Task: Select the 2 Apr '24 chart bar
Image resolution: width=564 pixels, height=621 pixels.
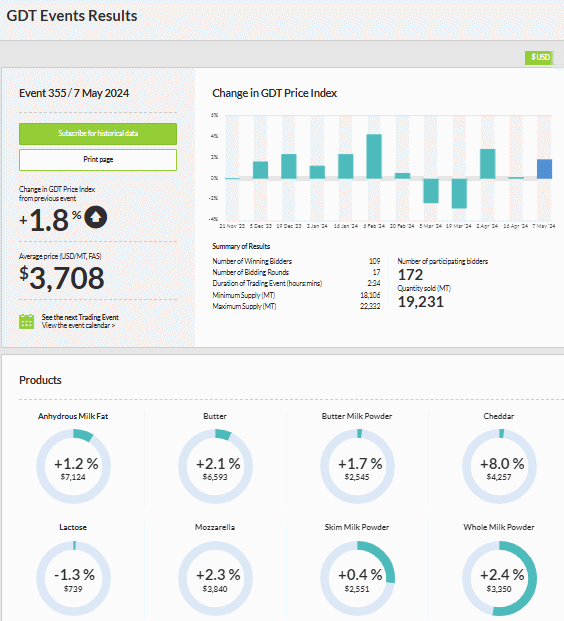Action: (488, 164)
